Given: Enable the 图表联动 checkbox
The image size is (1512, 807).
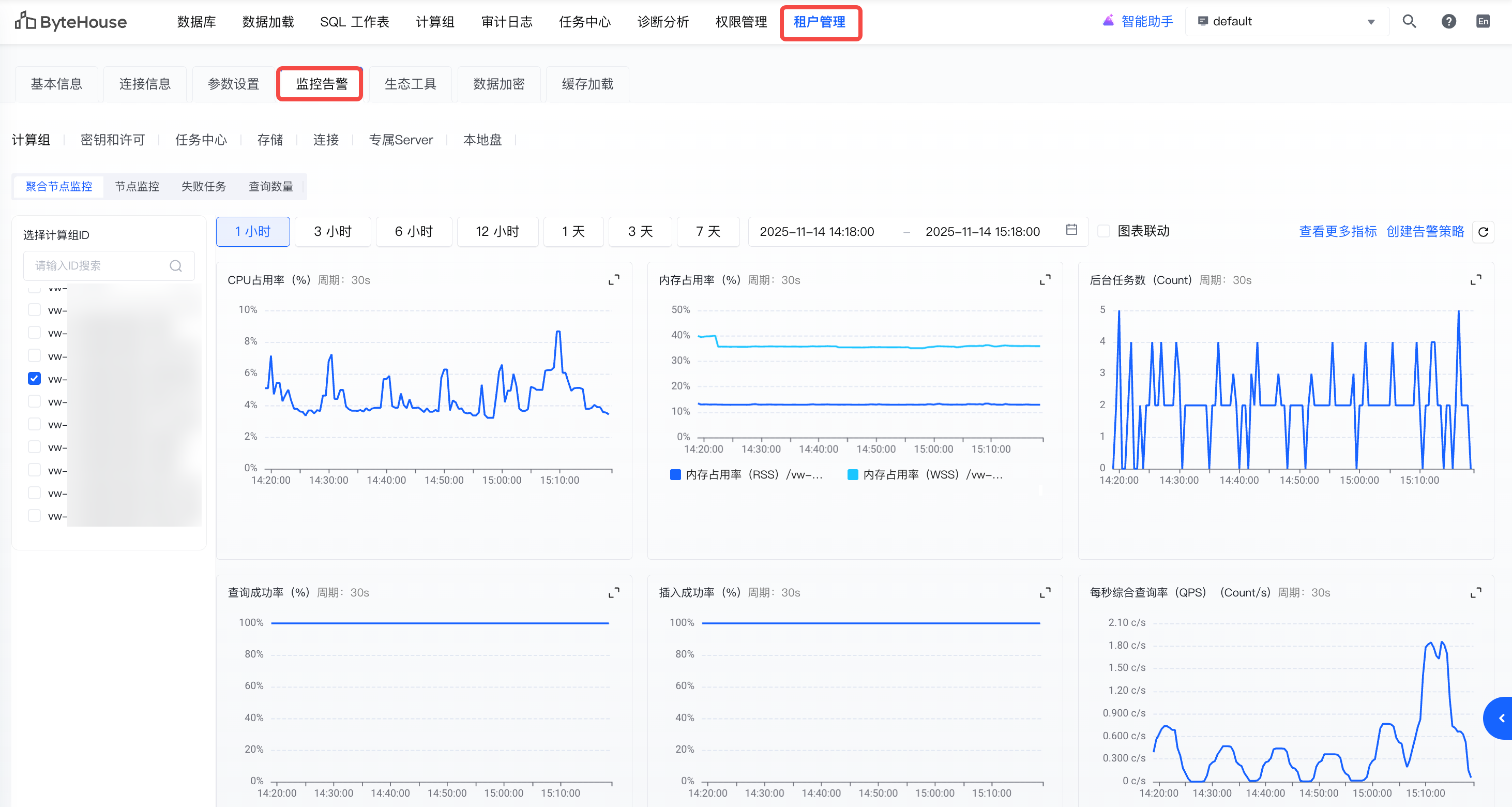Looking at the screenshot, I should 1103,231.
